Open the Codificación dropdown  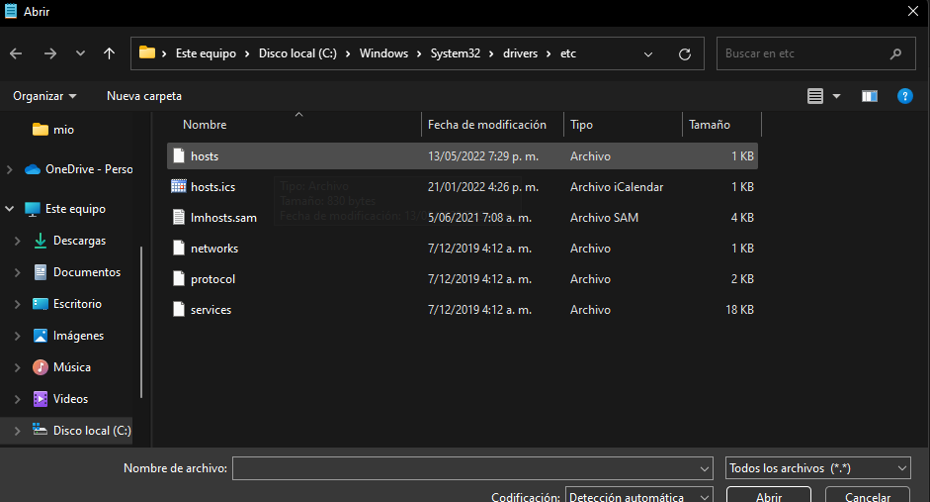(x=639, y=495)
